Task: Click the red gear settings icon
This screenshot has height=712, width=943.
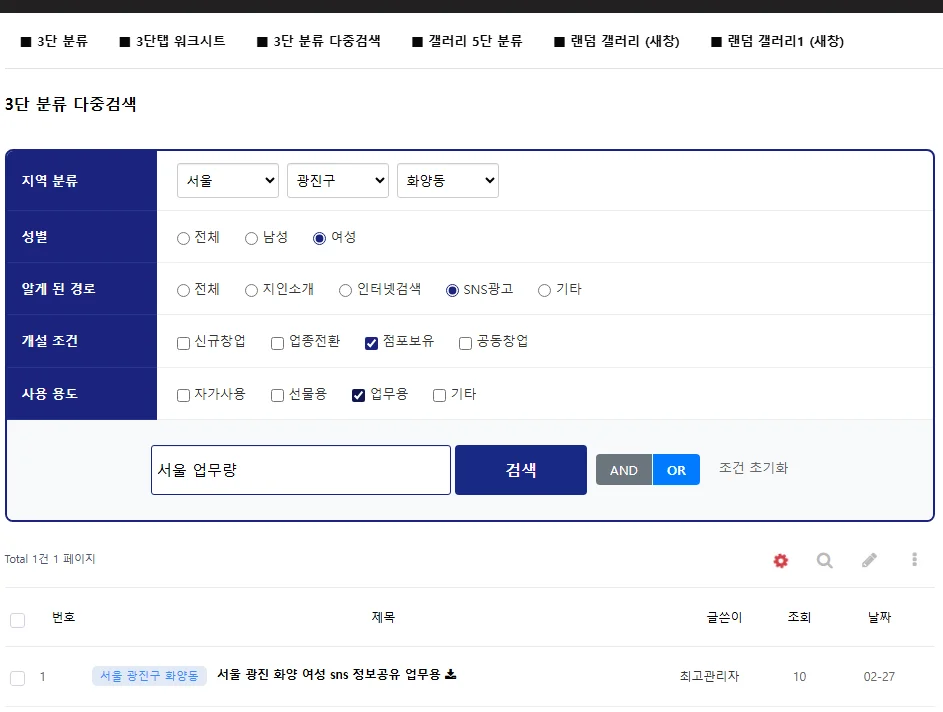Action: coord(781,560)
